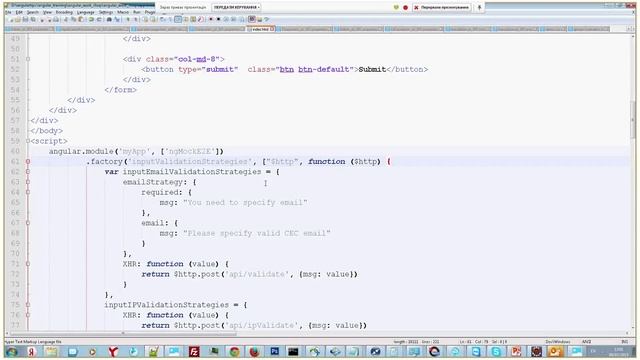Click the Replace toolbar icon
This screenshot has height=360, width=640.
click(117, 19)
